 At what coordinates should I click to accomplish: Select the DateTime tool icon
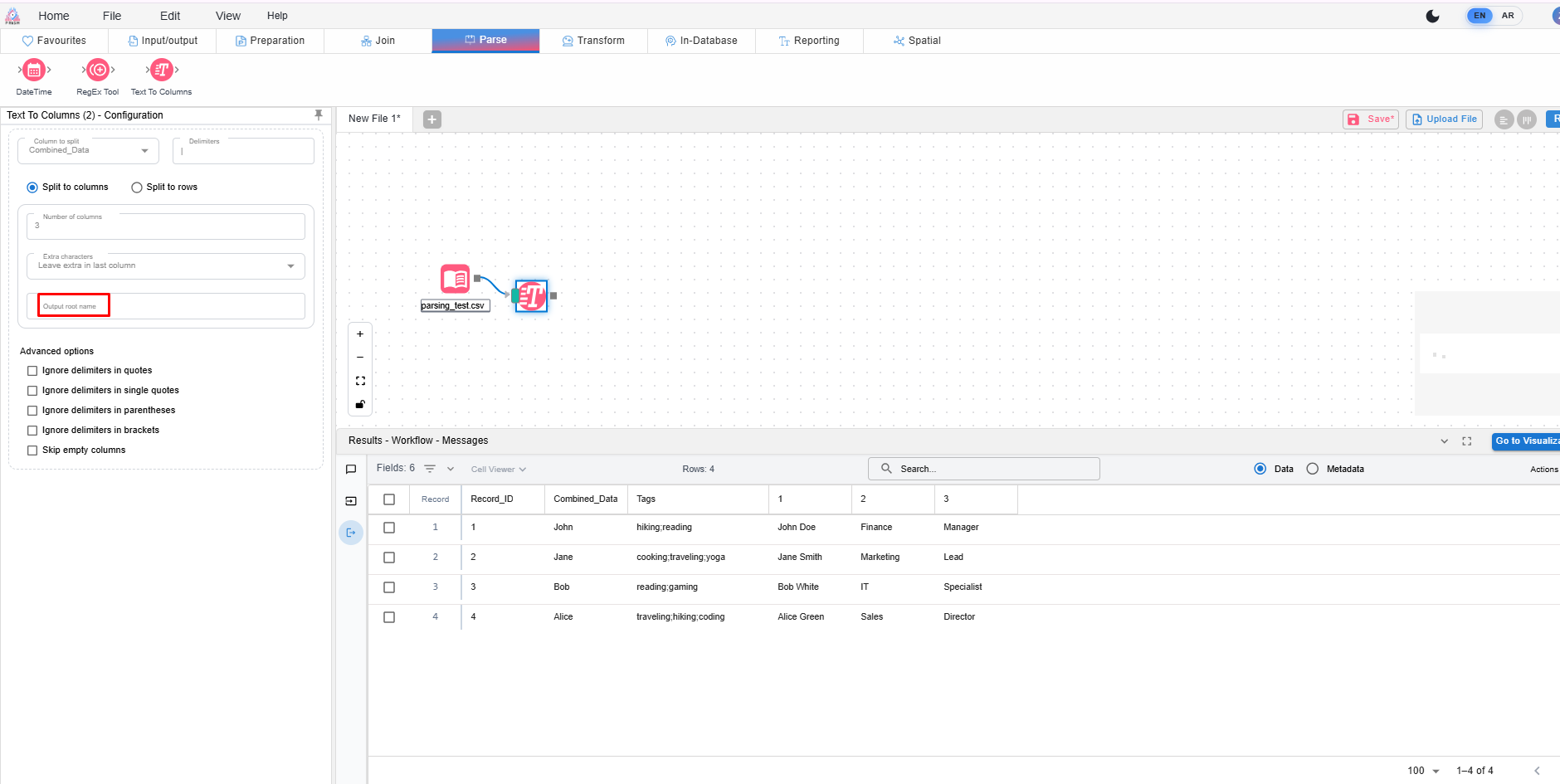coord(34,71)
